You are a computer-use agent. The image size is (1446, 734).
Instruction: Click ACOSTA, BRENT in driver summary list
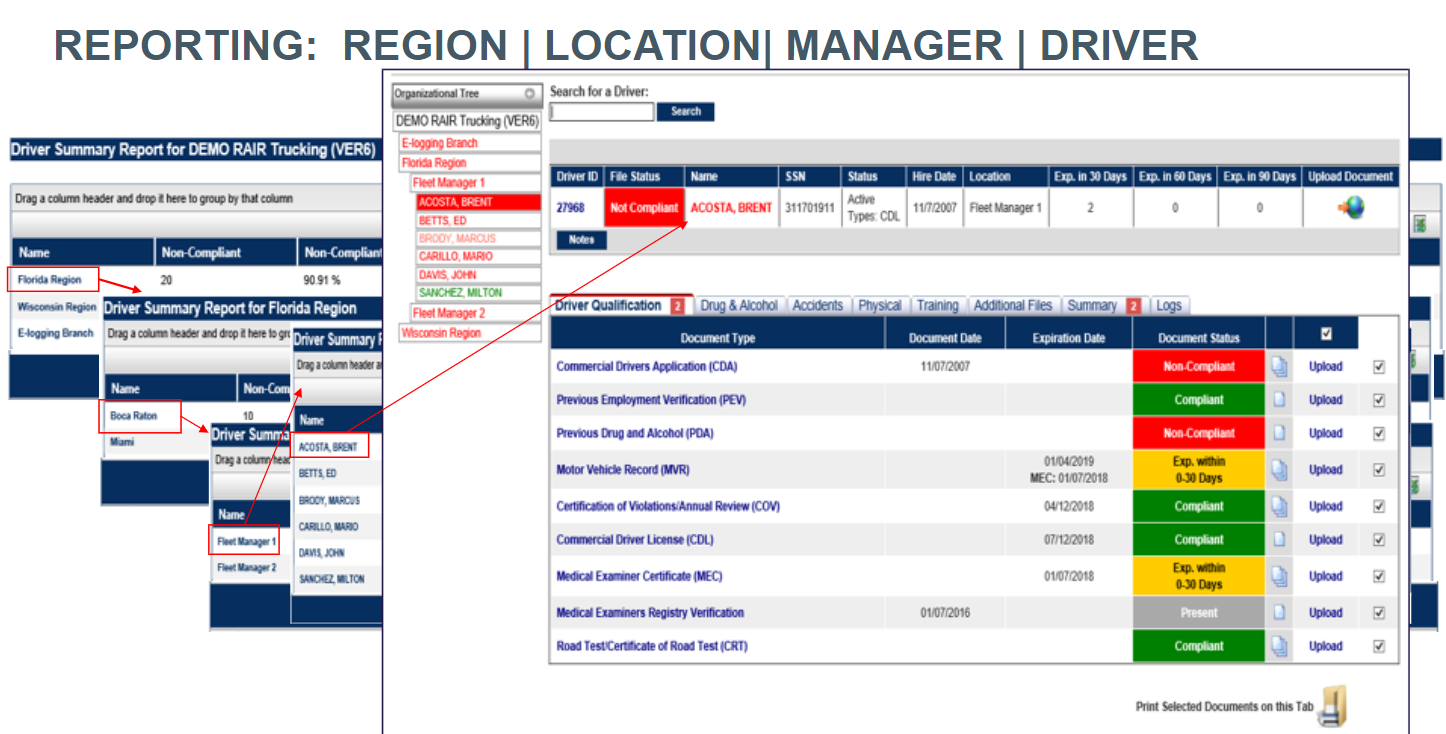click(x=328, y=447)
